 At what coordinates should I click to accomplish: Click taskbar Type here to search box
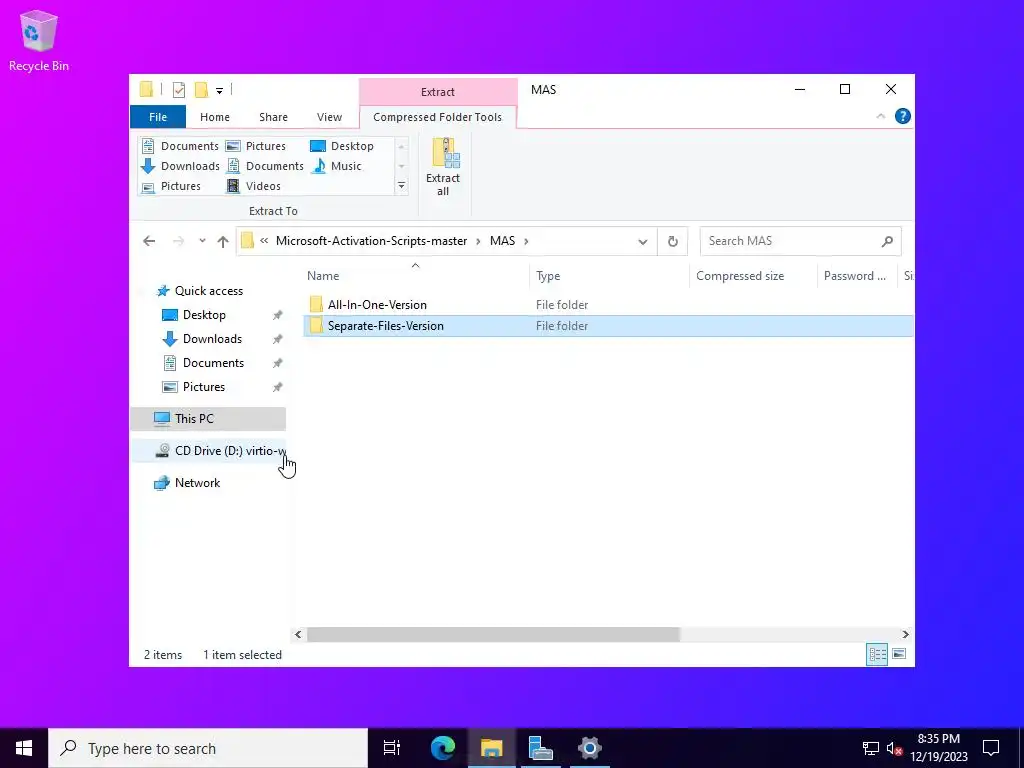pyautogui.click(x=208, y=748)
